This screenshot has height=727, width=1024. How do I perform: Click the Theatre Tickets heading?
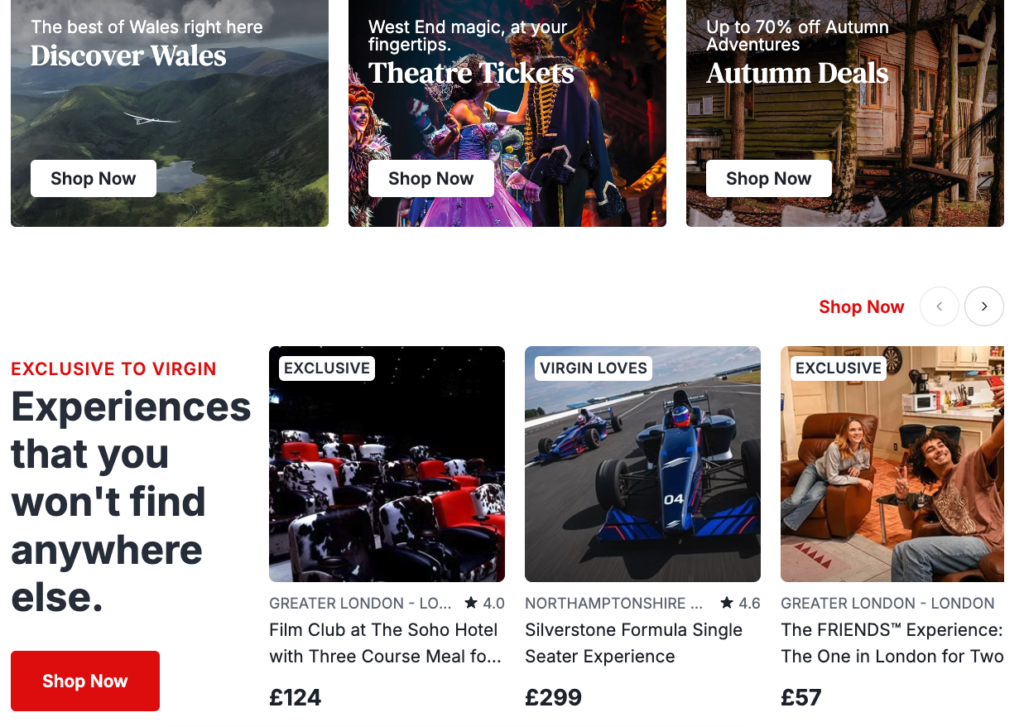click(x=471, y=73)
